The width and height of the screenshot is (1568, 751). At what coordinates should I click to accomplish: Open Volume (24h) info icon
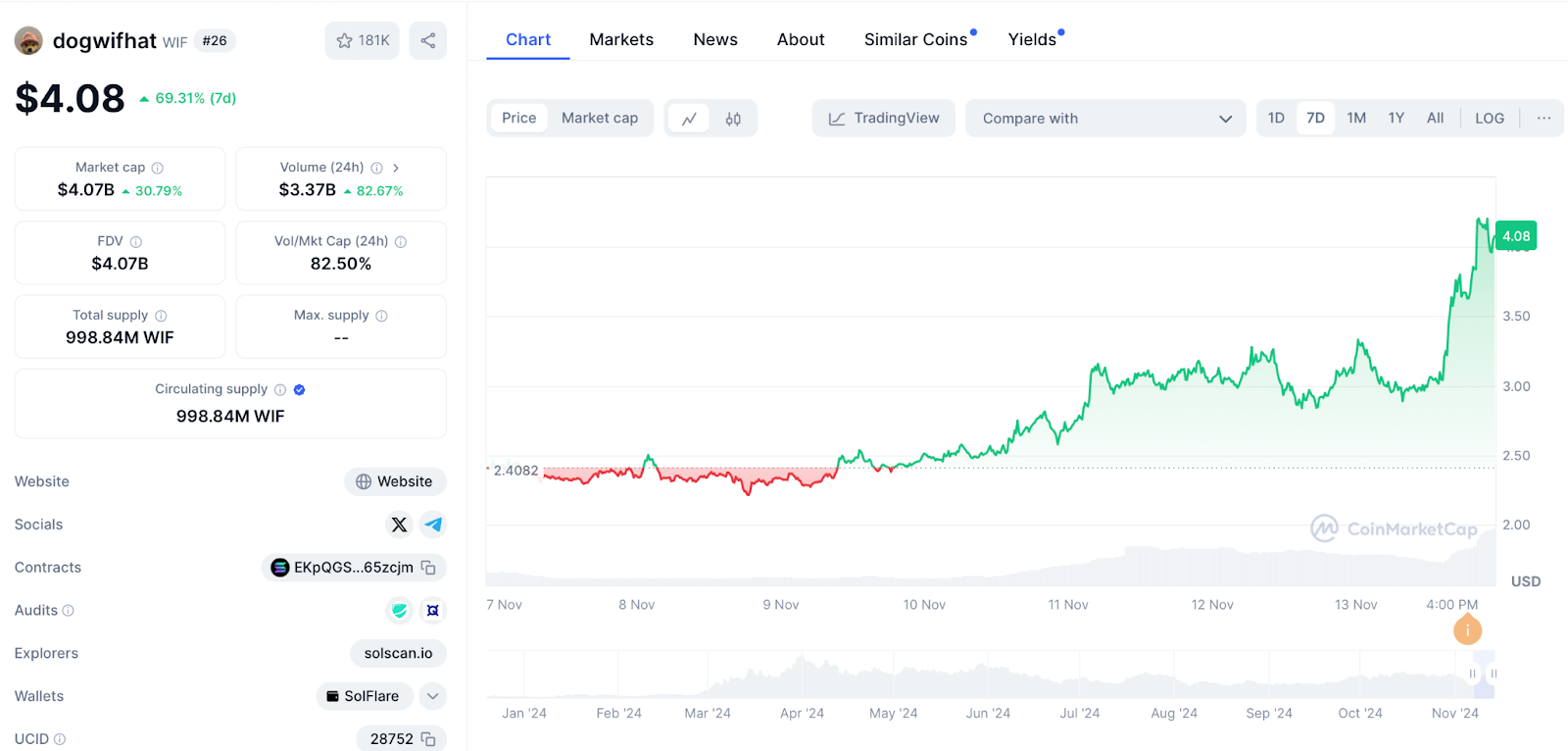376,168
